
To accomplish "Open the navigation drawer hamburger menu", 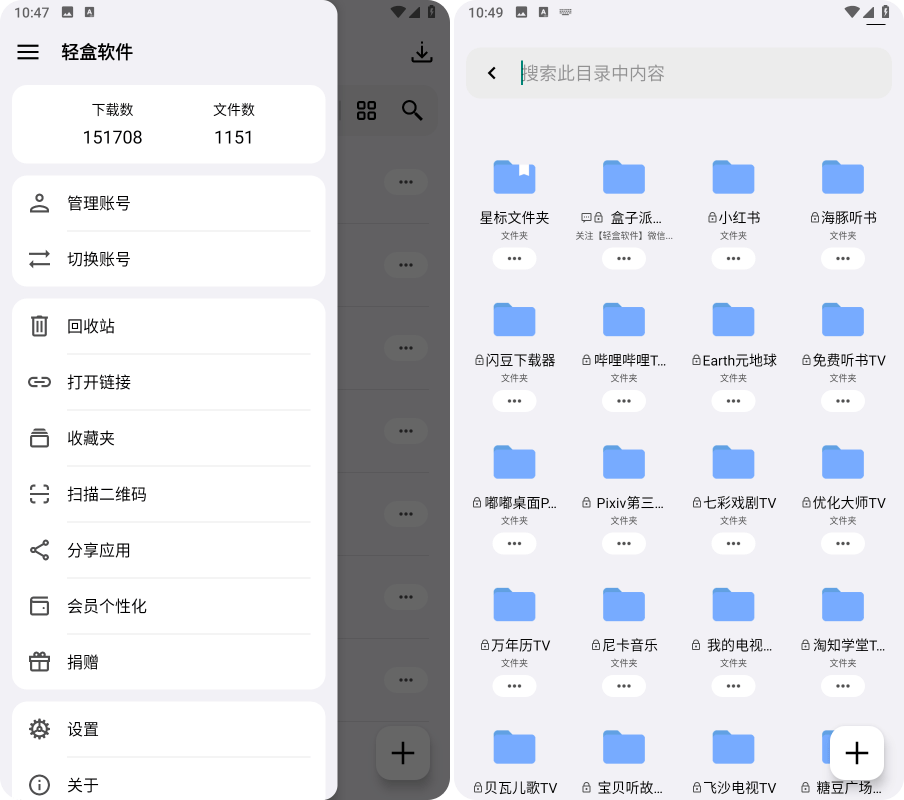I will coord(27,52).
